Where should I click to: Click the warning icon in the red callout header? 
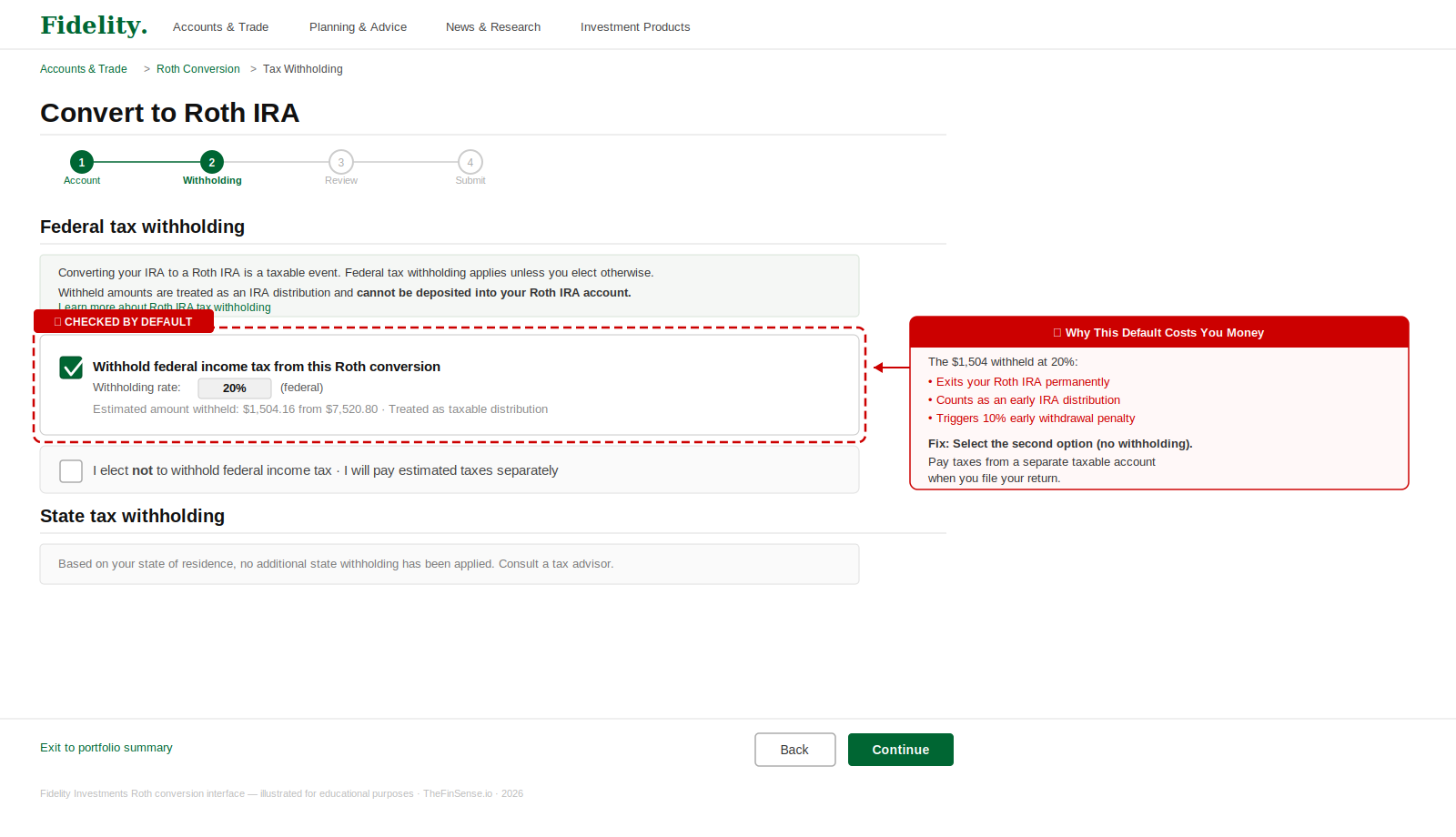(1056, 332)
